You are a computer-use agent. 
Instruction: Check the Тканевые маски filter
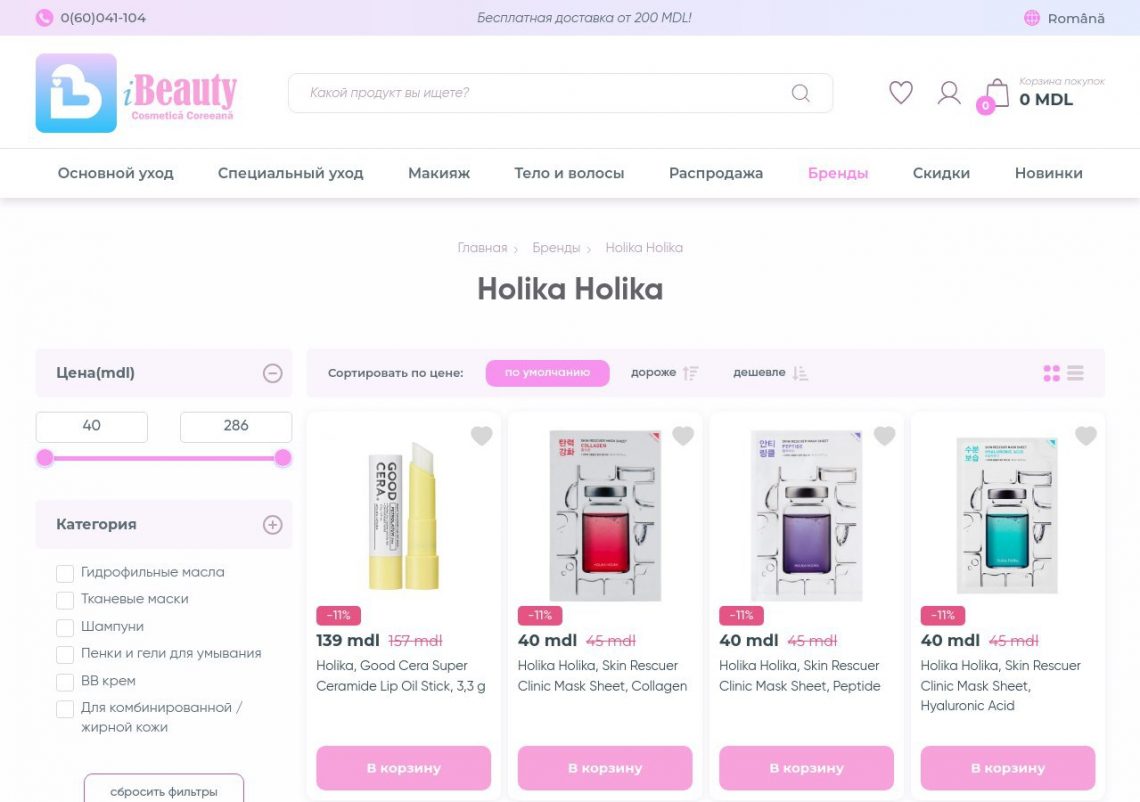pyautogui.click(x=65, y=600)
